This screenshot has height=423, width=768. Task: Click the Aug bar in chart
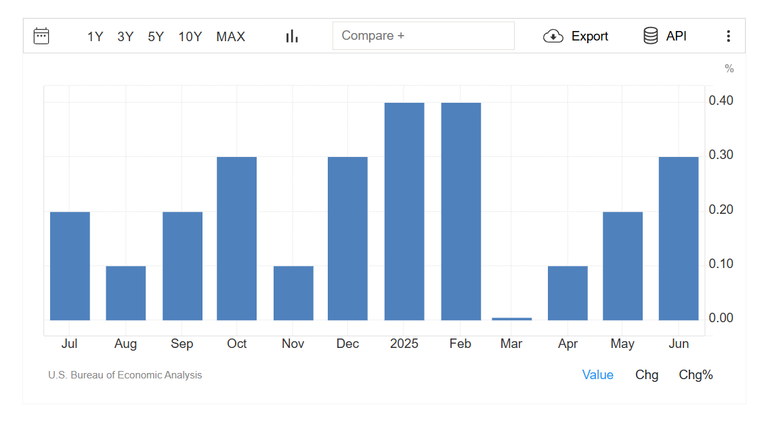point(126,293)
